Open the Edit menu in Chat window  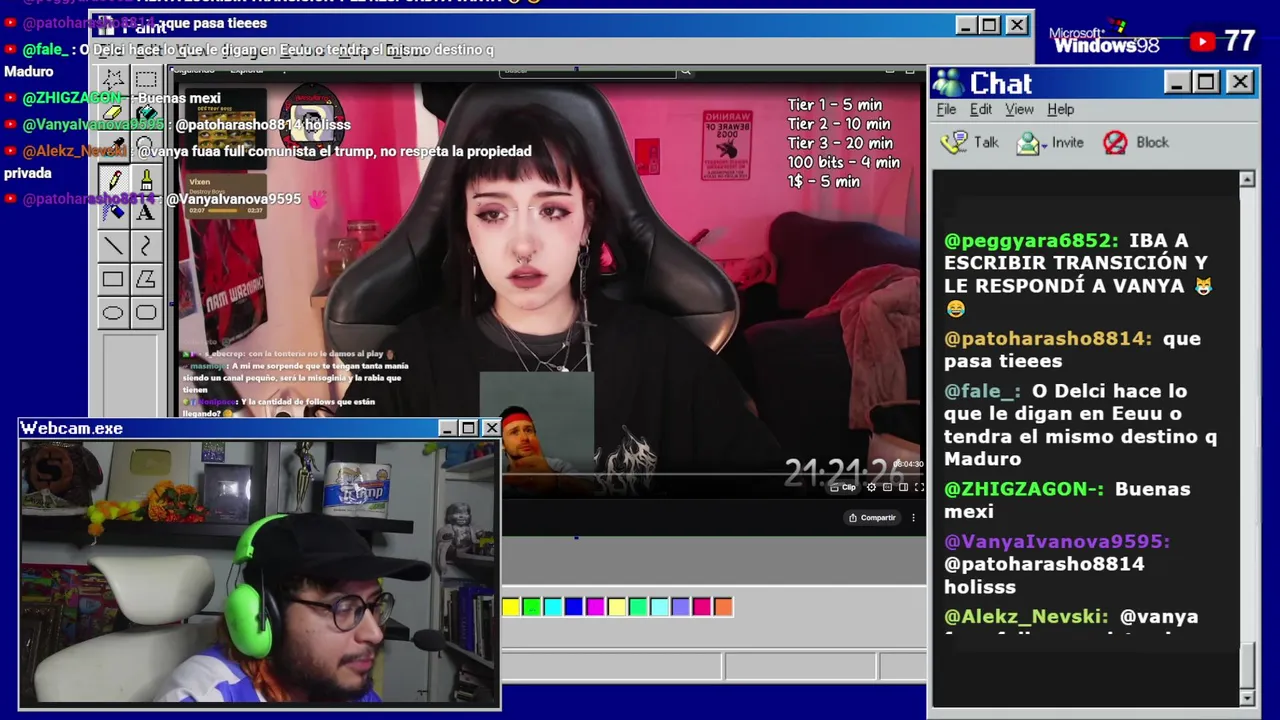(x=981, y=109)
